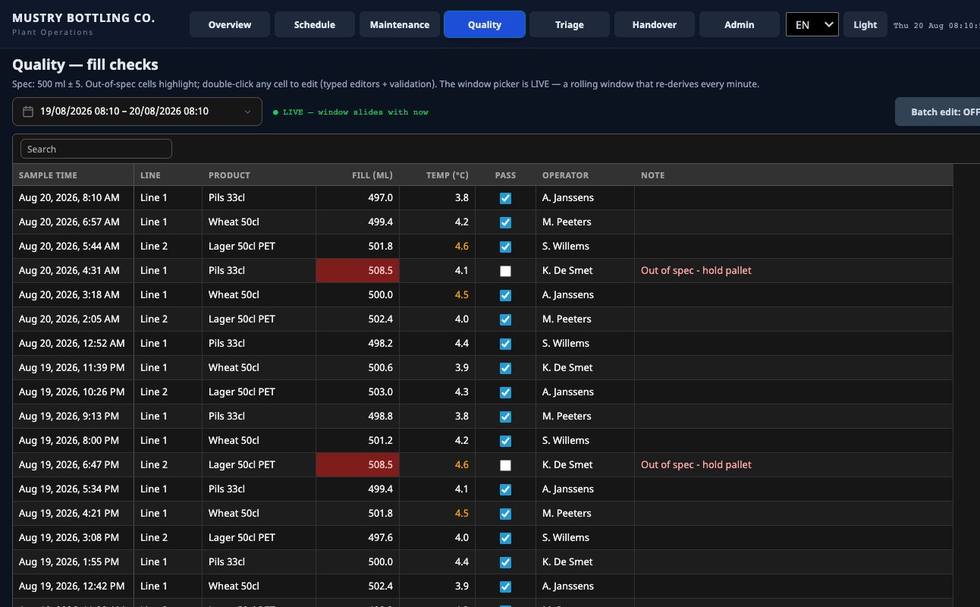Select the 497.0 fill value cell
Screen dimensions: 980x607
coord(358,198)
